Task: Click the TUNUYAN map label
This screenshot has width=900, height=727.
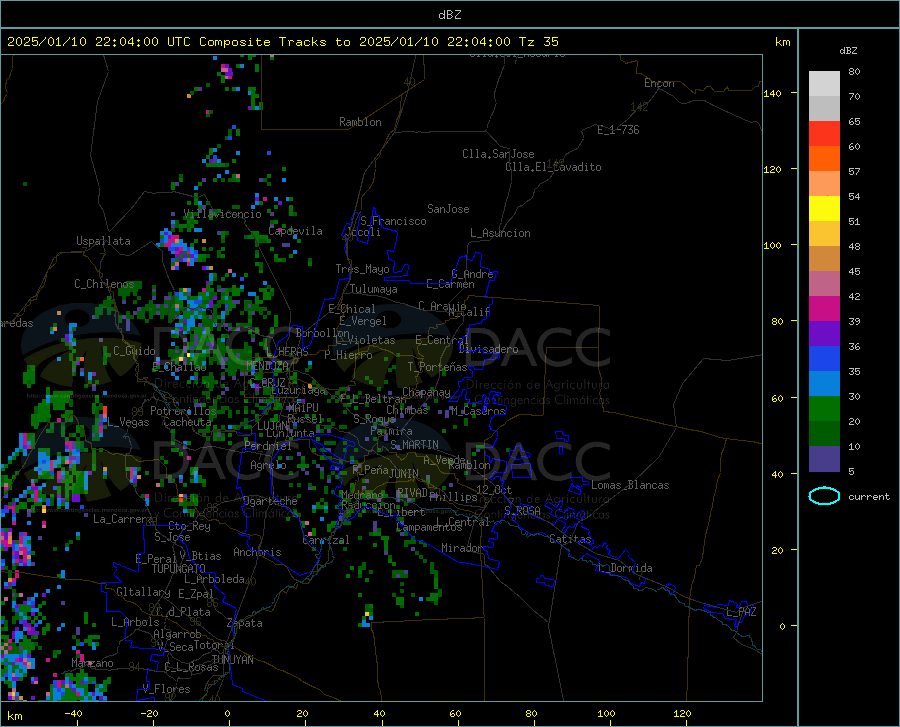Action: pos(232,660)
